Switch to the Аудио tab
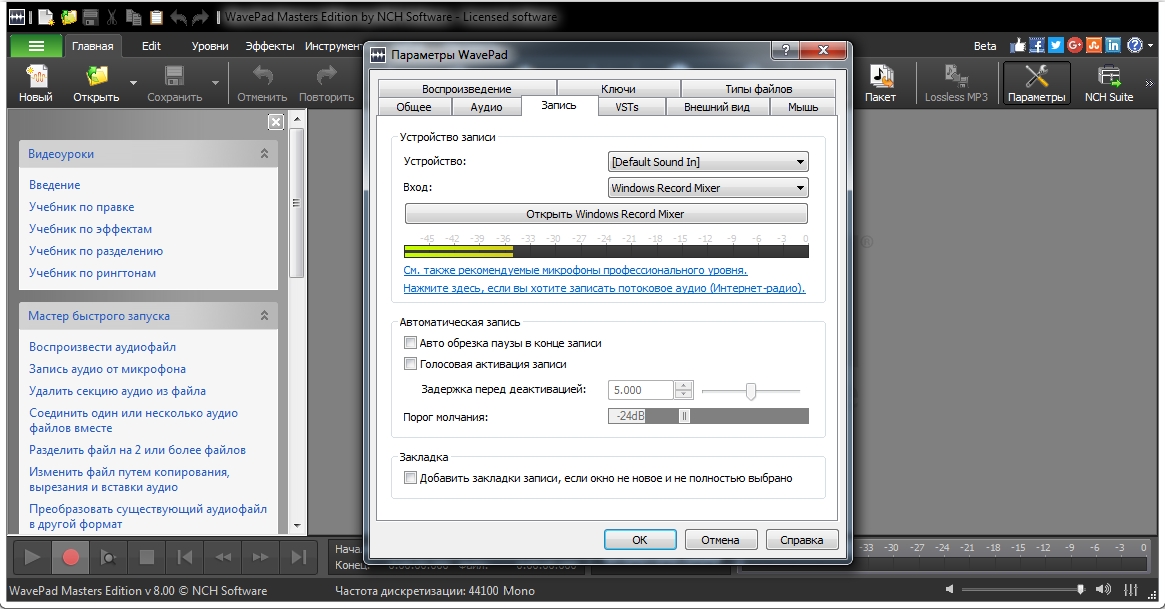Image resolution: width=1165 pixels, height=609 pixels. [x=487, y=107]
